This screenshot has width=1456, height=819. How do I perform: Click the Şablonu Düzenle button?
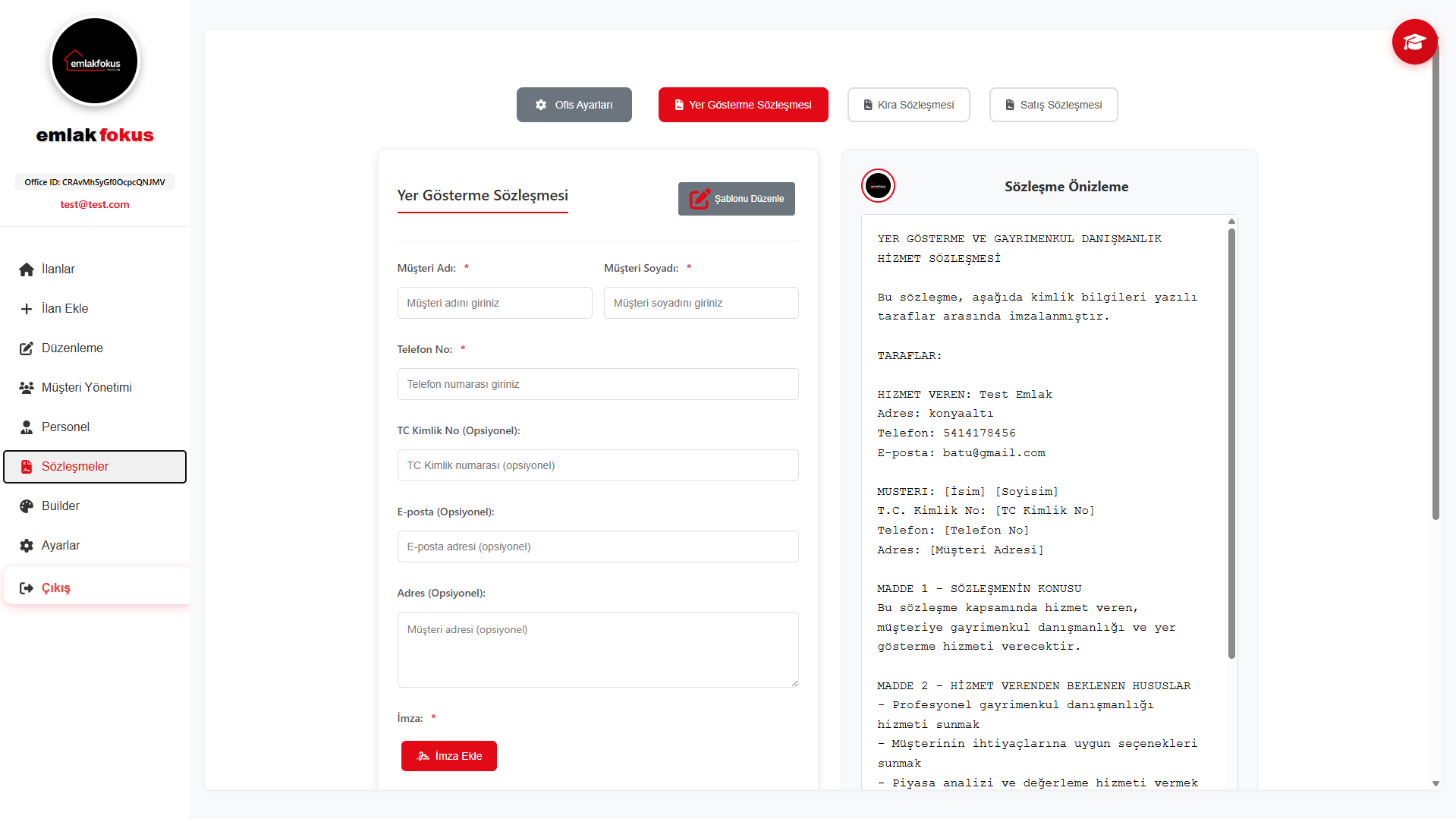point(736,198)
